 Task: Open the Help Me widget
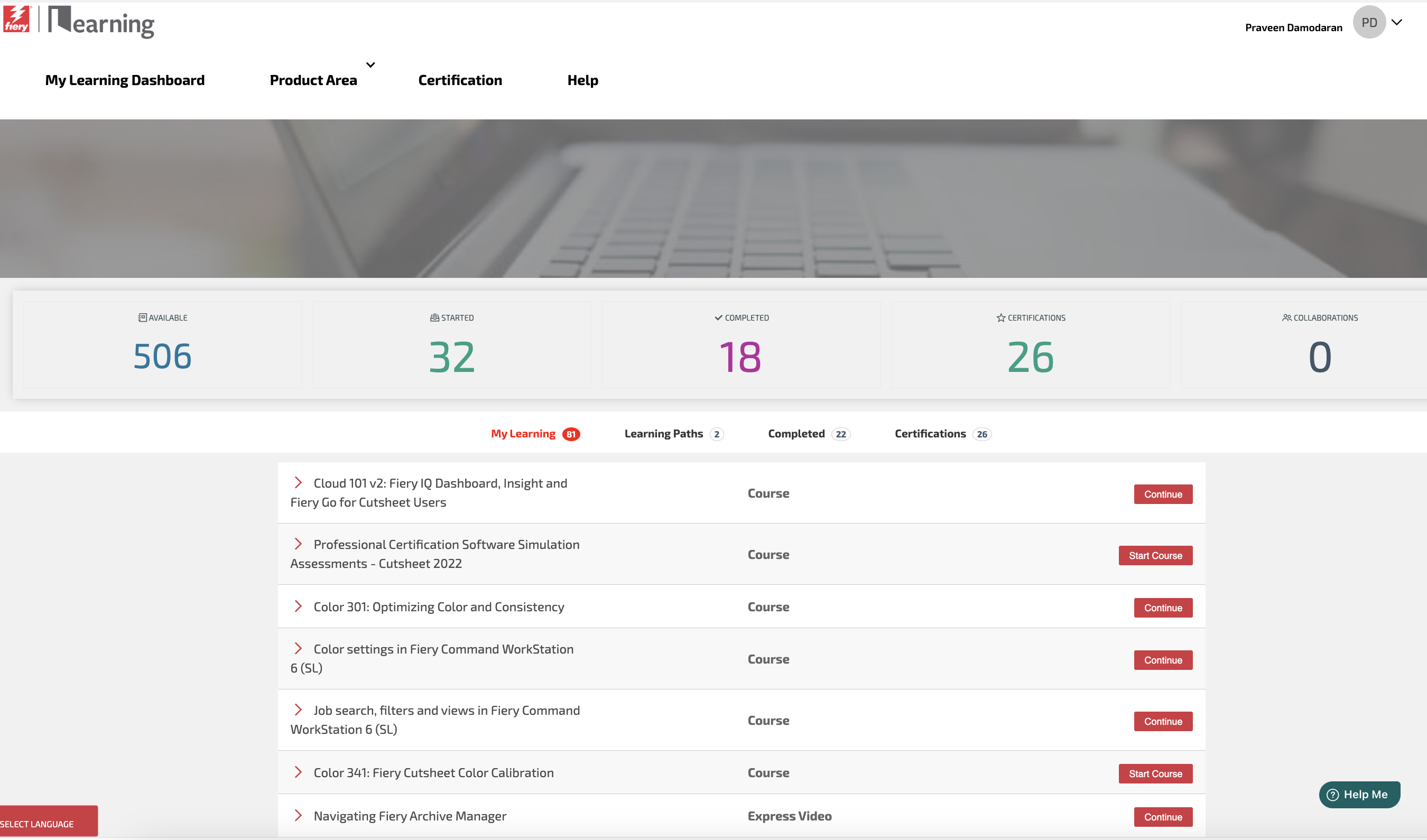click(1359, 794)
